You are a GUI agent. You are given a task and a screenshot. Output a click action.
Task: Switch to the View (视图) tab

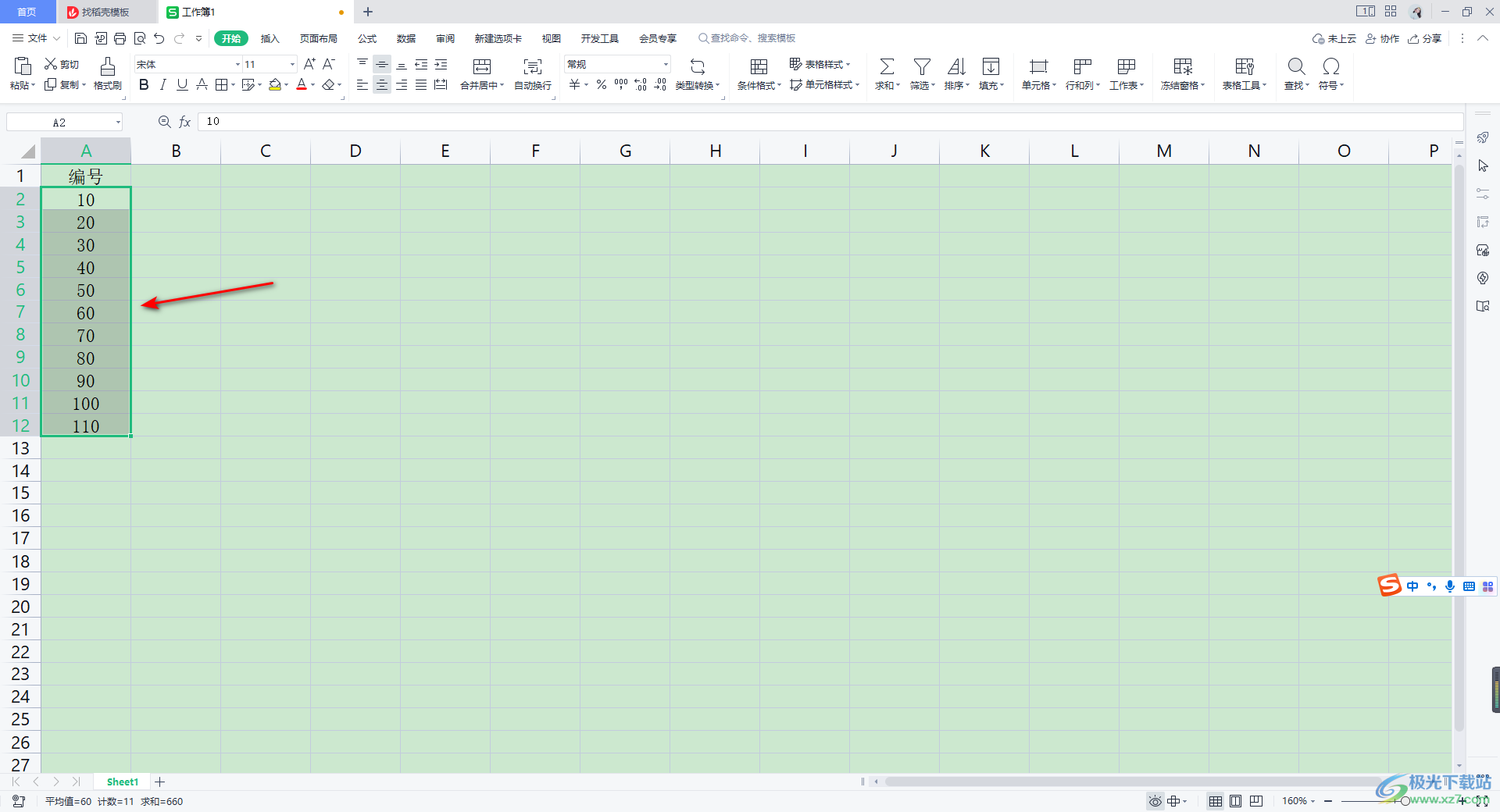pyautogui.click(x=552, y=38)
